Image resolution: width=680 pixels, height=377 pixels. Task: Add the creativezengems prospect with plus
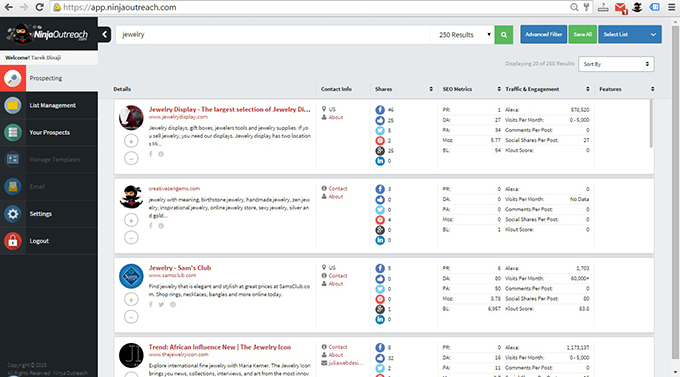point(131,220)
